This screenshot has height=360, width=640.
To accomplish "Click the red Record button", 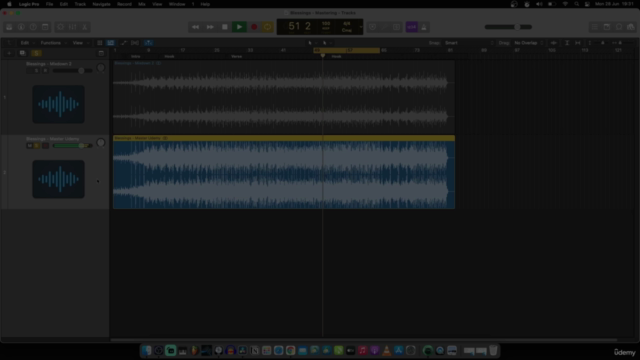I will [254, 27].
